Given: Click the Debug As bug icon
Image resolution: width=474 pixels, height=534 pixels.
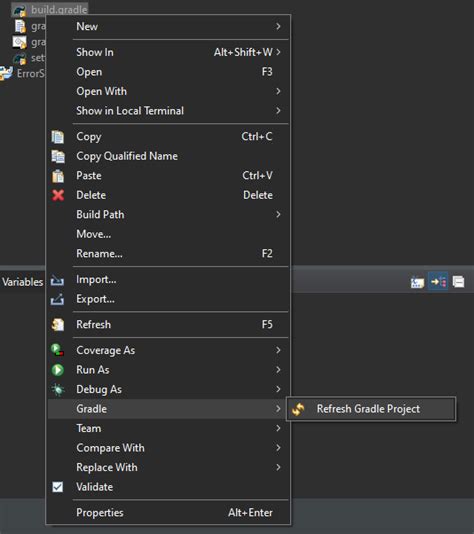Looking at the screenshot, I should (58, 389).
